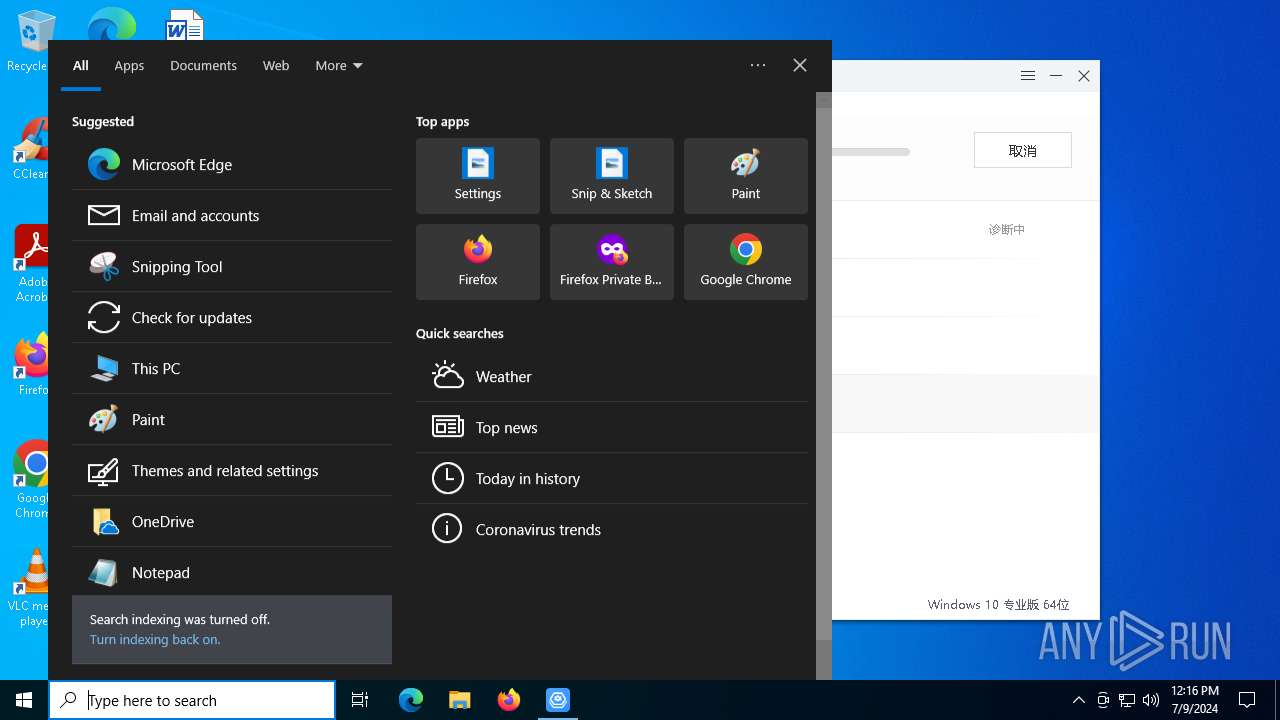Launch Notepad from suggestions

[232, 573]
